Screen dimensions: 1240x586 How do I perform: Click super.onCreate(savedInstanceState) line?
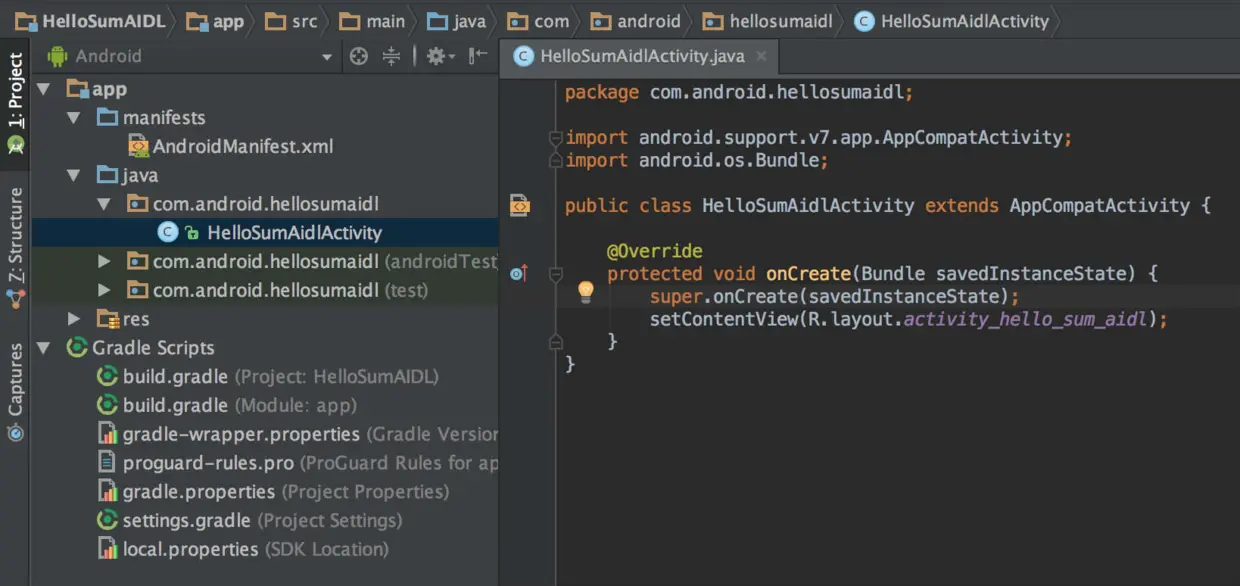pyautogui.click(x=834, y=297)
